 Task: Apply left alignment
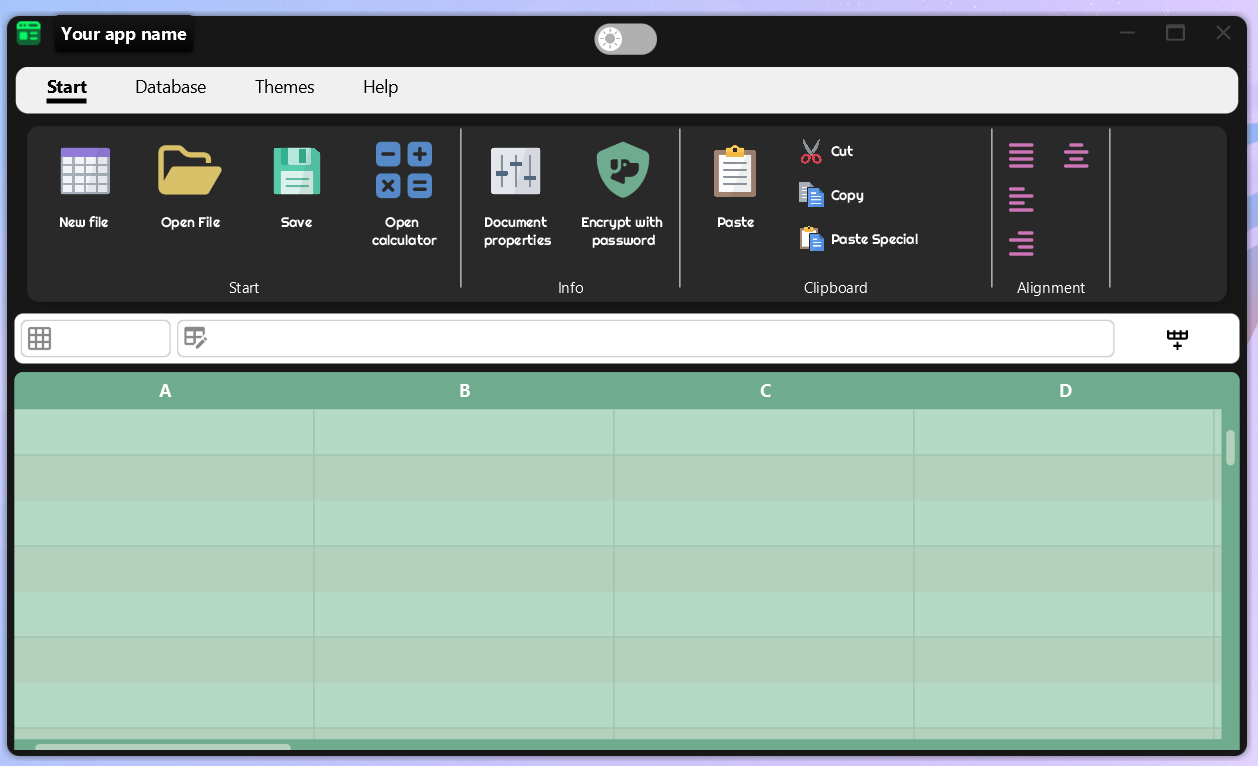[1021, 200]
